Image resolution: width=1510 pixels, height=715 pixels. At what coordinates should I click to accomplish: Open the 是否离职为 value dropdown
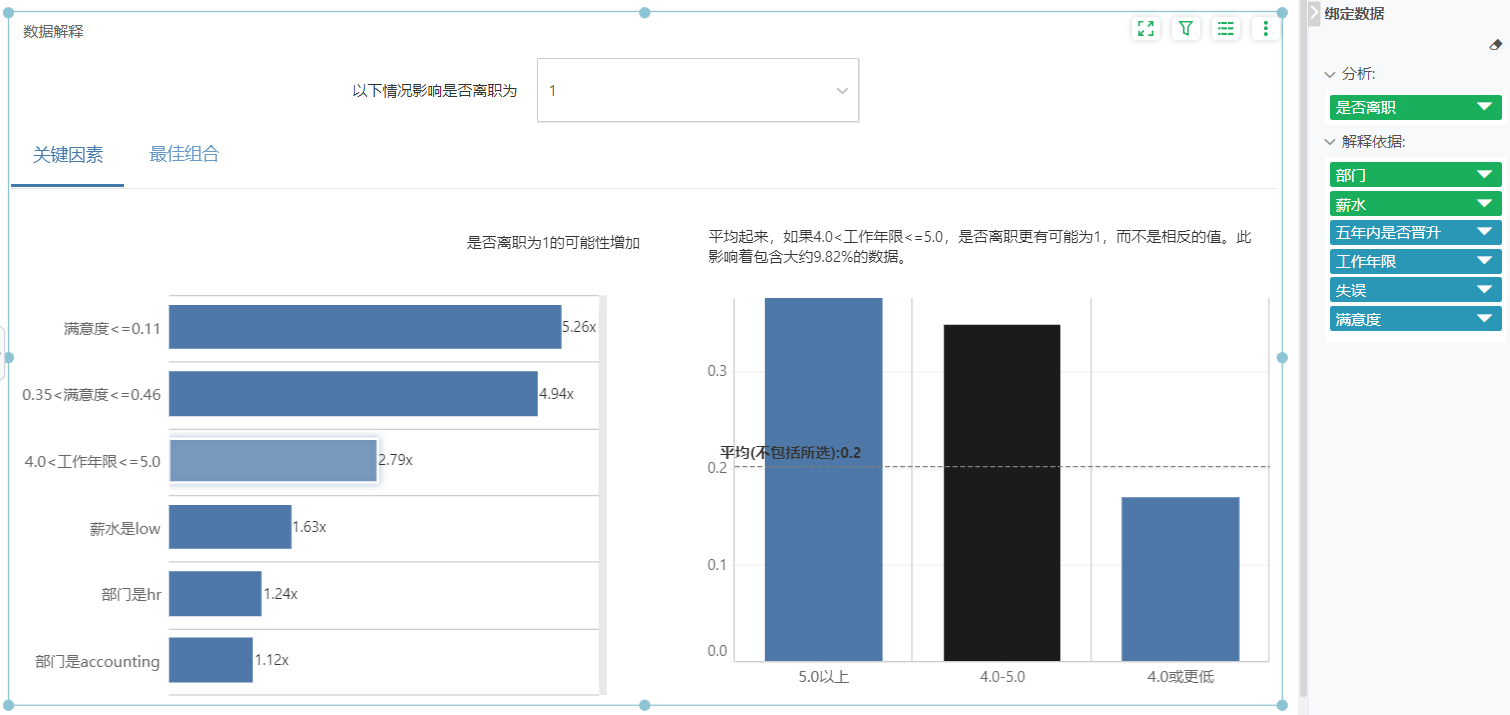[698, 90]
